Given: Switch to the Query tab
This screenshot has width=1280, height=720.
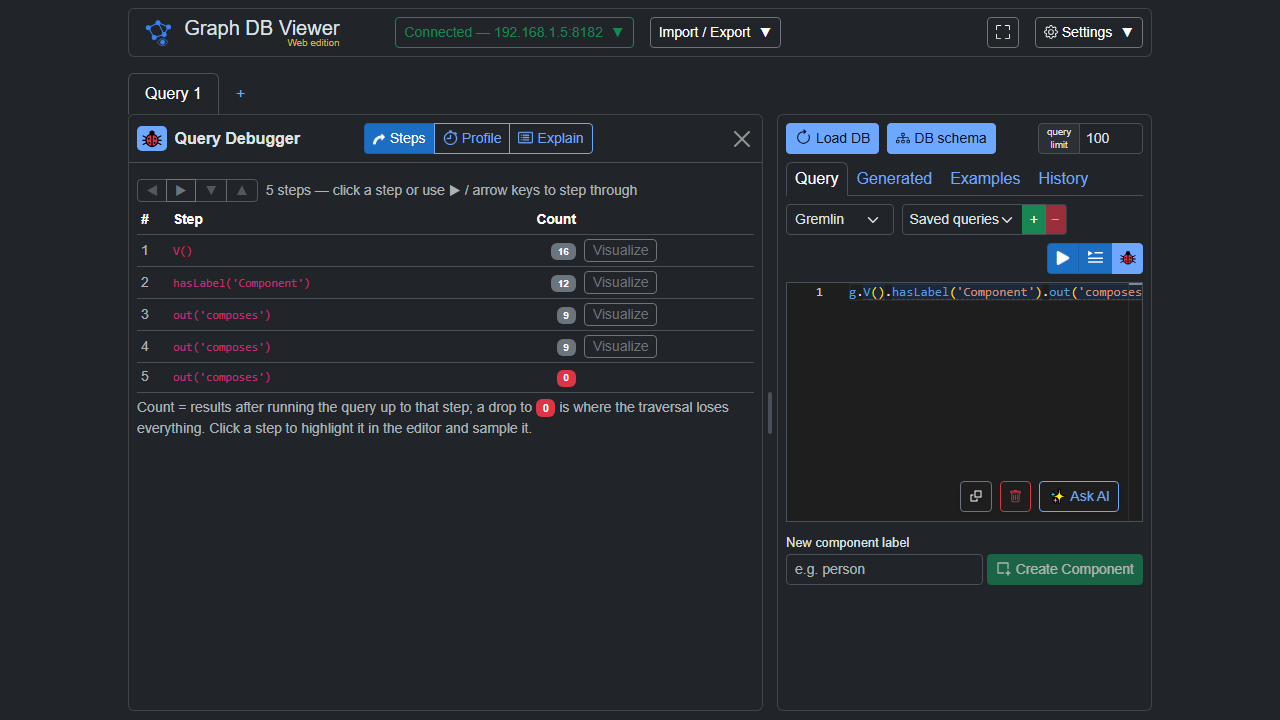Looking at the screenshot, I should (x=816, y=178).
